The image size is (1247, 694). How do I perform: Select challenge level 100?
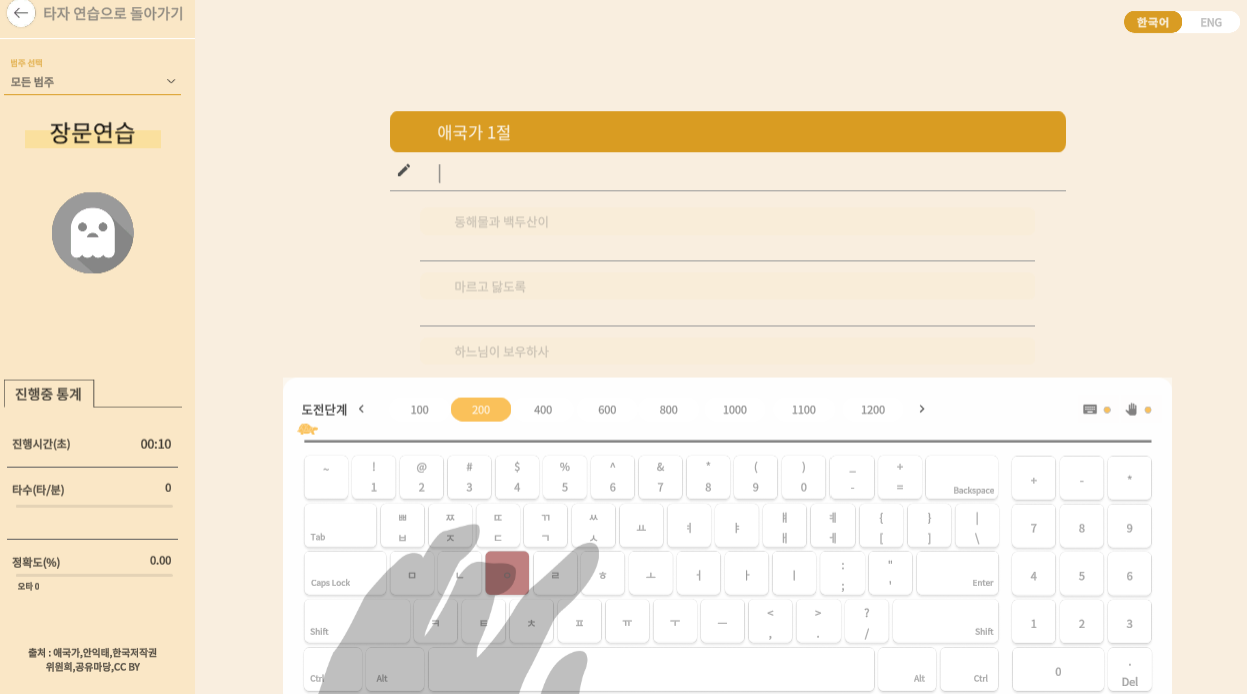tap(420, 410)
